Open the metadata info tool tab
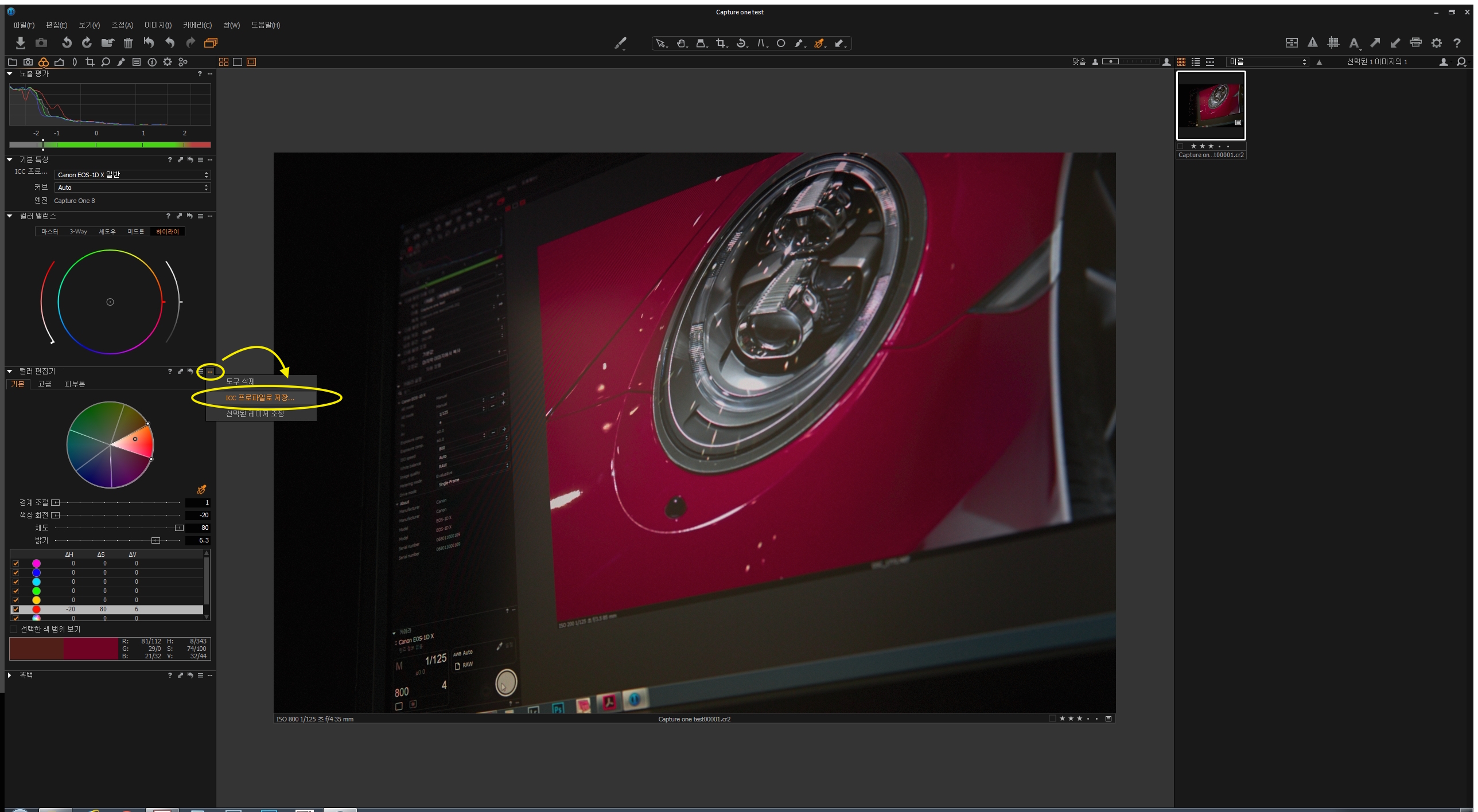 pos(152,62)
